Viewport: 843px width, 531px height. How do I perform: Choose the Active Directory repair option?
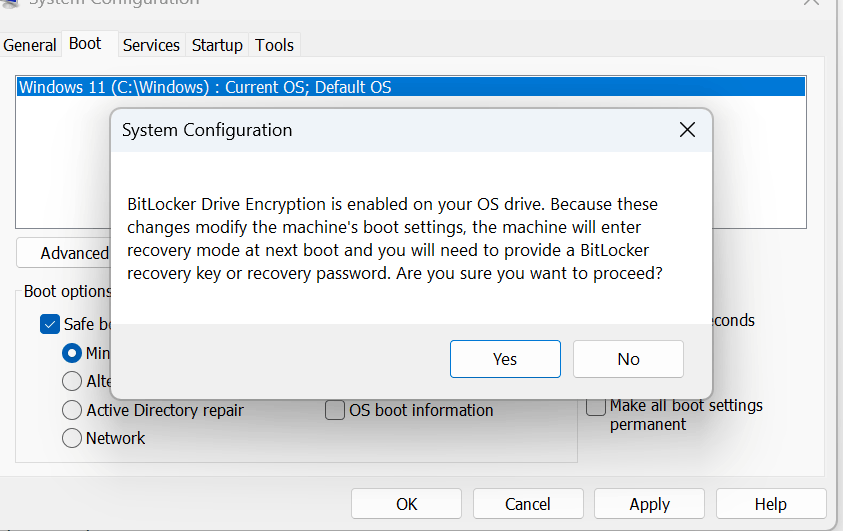pyautogui.click(x=72, y=410)
